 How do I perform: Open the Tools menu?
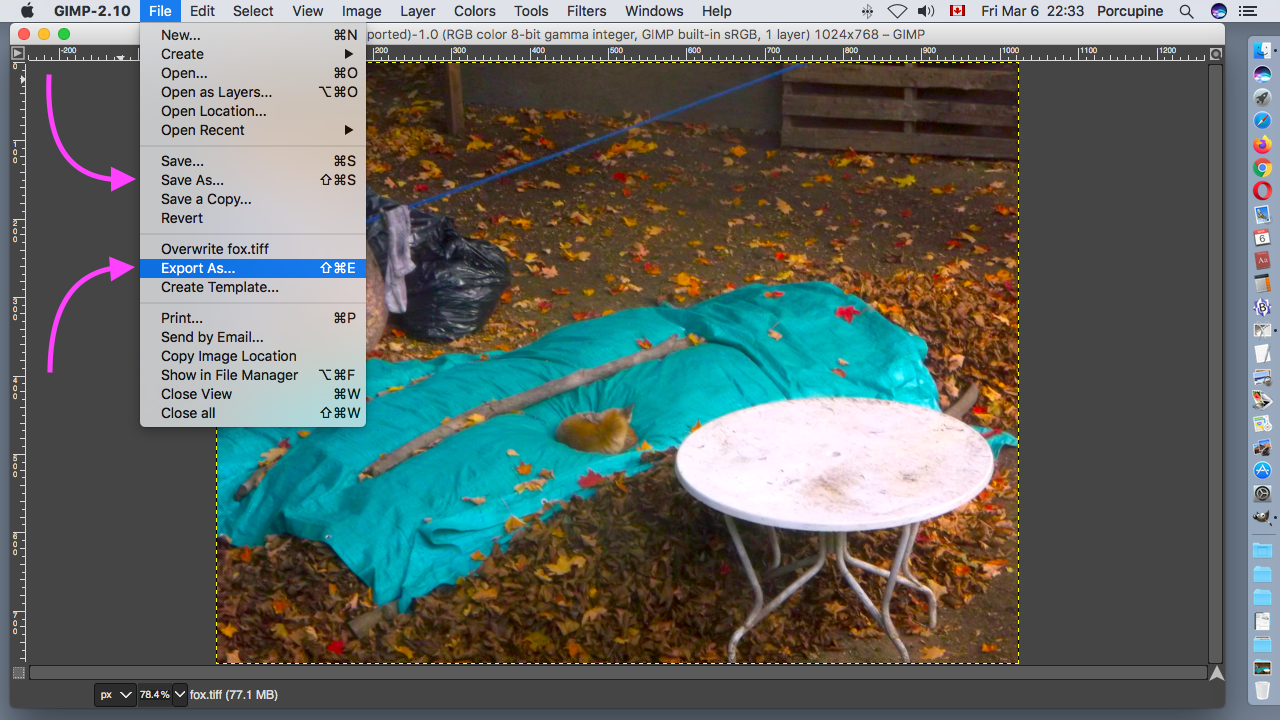(x=531, y=11)
